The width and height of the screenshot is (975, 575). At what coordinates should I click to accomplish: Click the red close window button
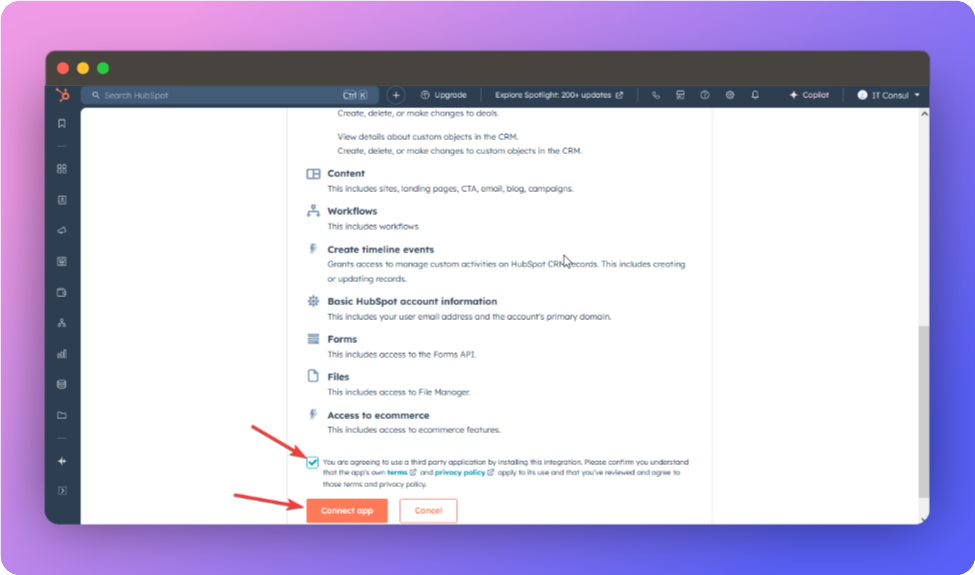point(63,68)
